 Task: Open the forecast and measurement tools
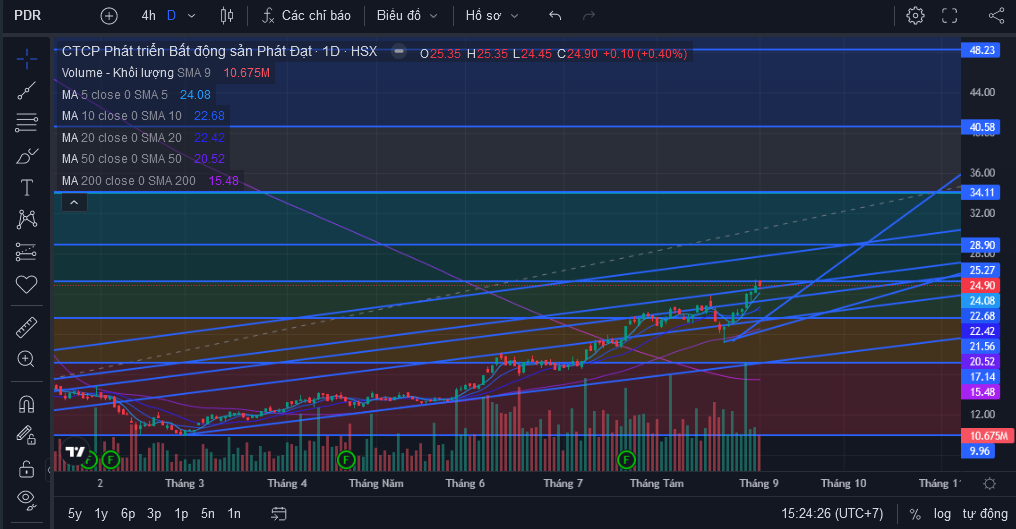[x=27, y=252]
